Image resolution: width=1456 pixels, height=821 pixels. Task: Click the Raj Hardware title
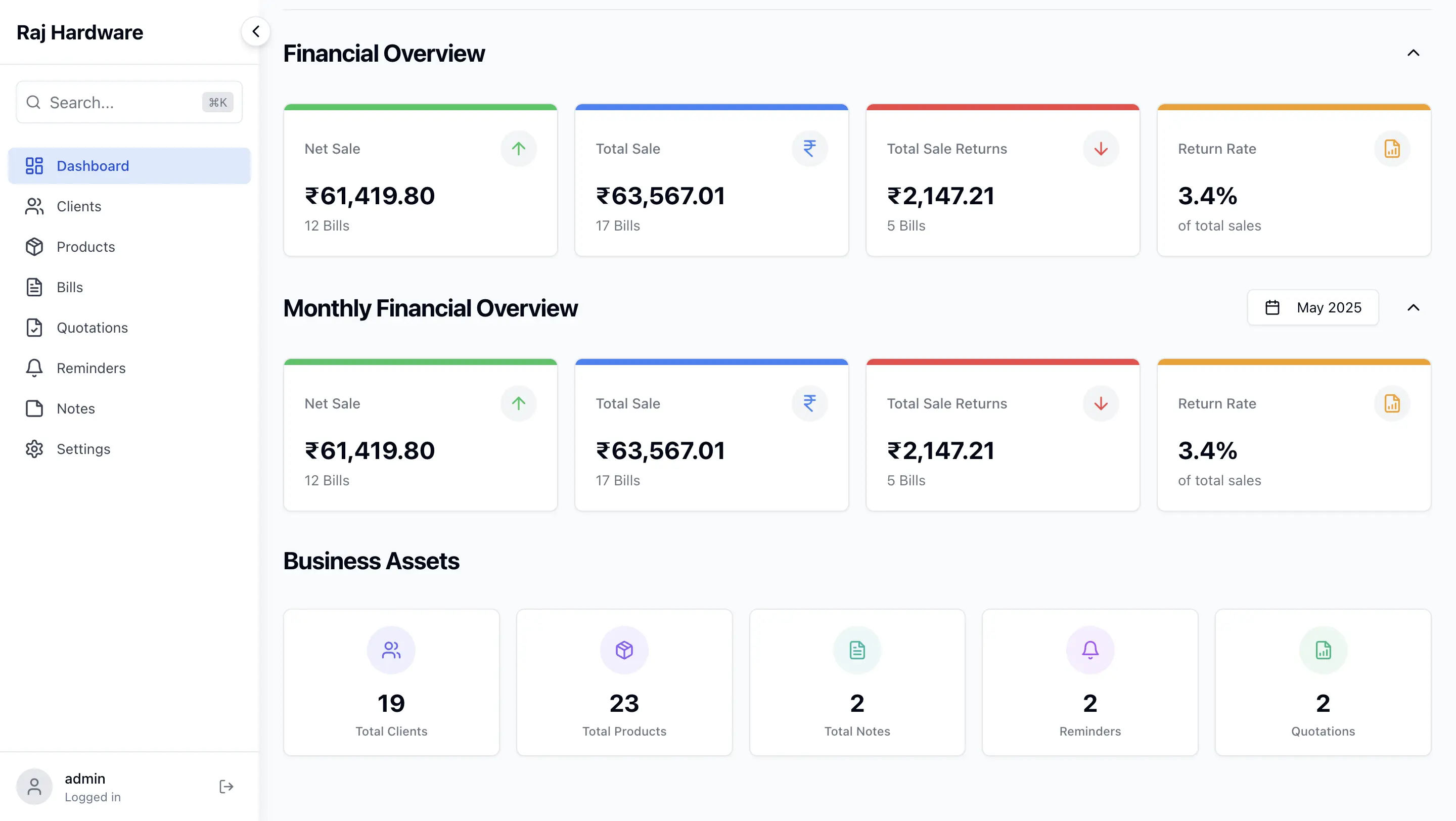[80, 32]
